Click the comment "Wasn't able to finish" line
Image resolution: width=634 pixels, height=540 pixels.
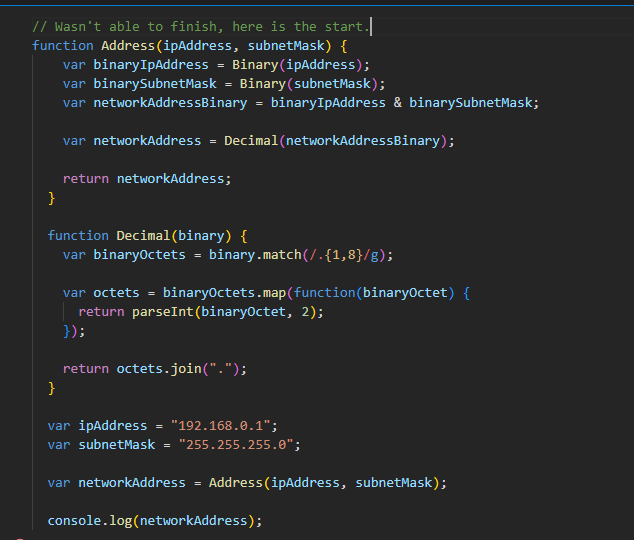pos(201,27)
